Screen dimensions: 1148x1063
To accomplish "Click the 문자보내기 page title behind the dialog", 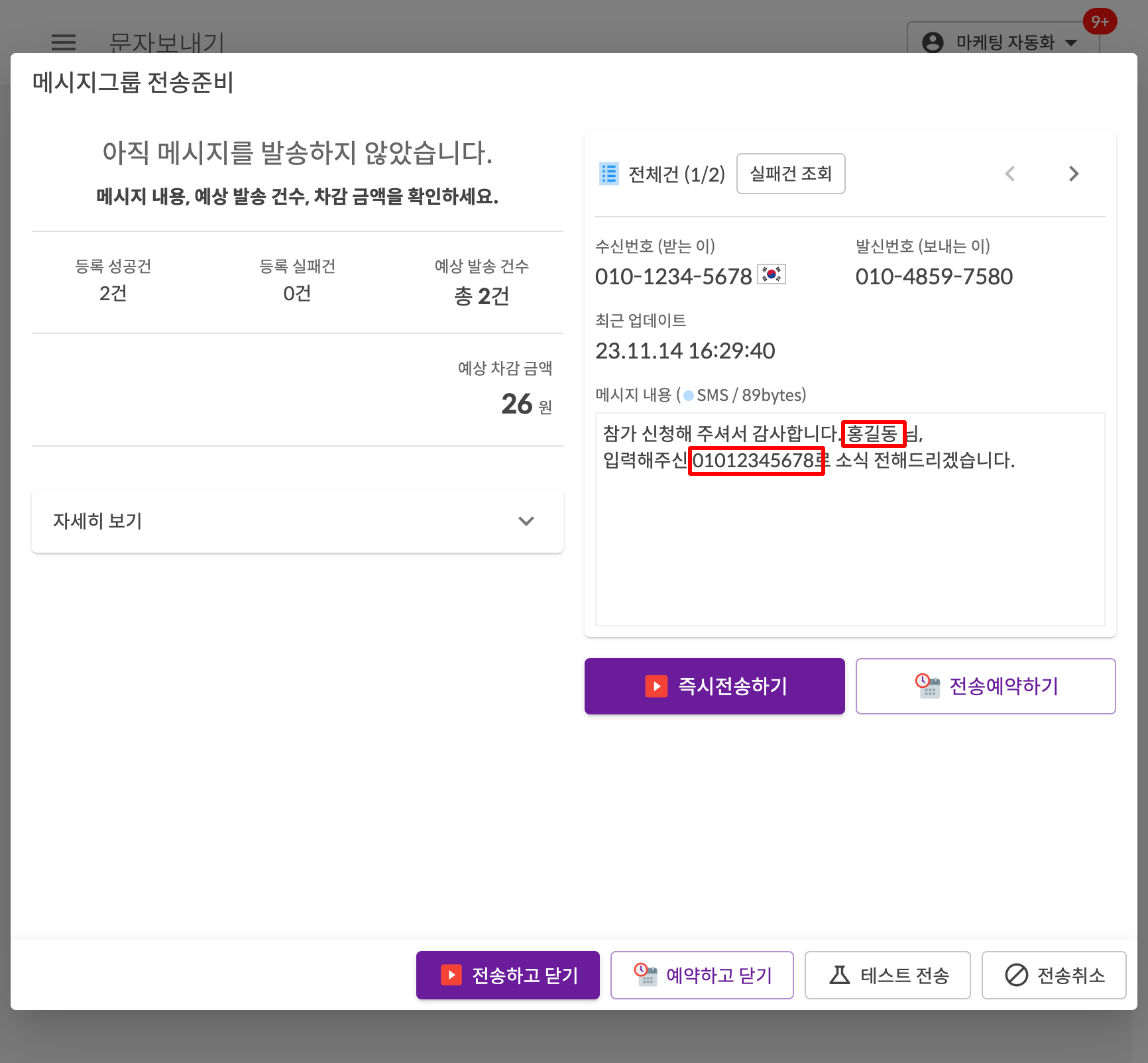I will pos(166,42).
